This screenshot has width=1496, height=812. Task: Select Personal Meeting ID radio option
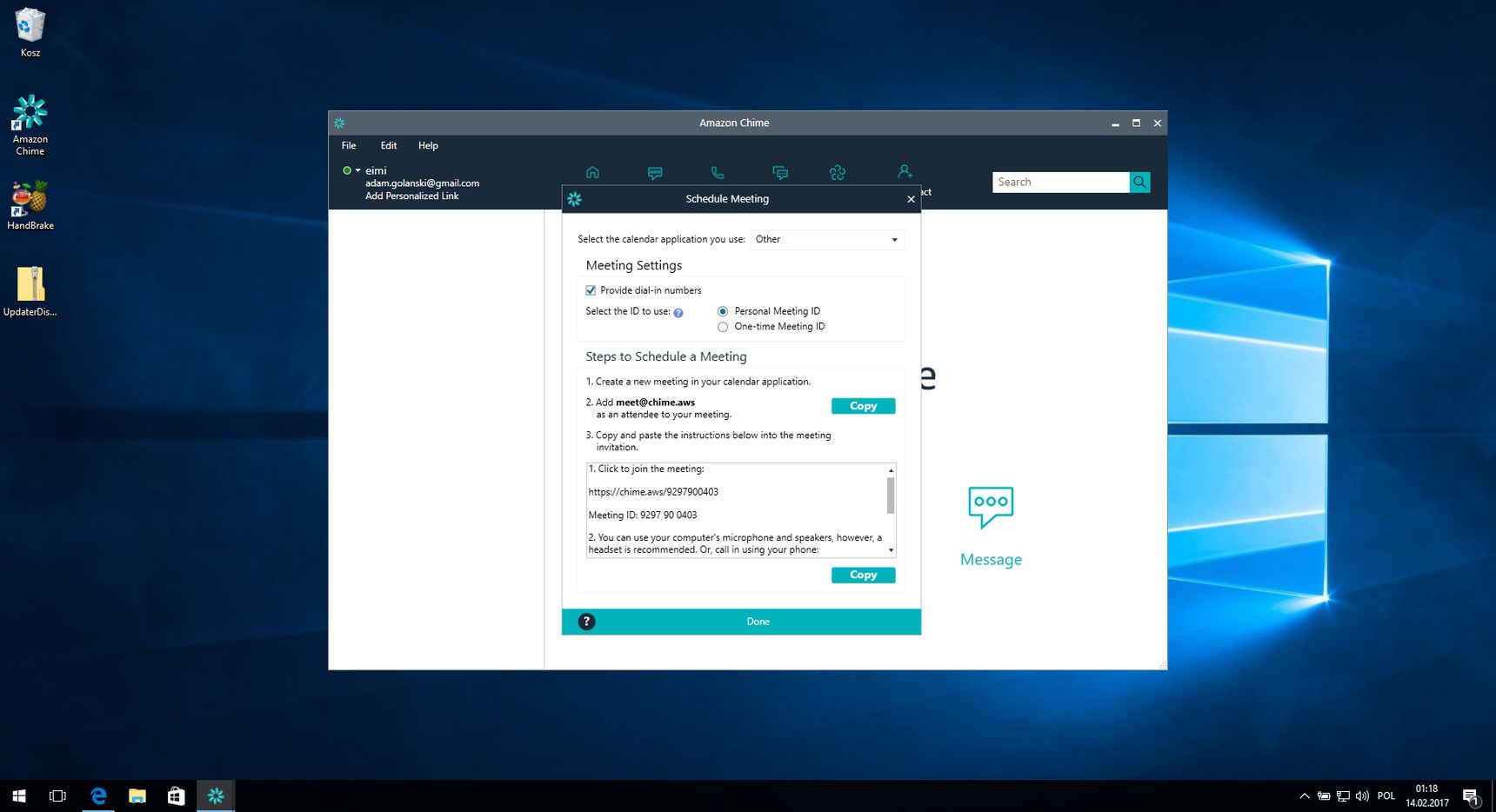tap(723, 311)
